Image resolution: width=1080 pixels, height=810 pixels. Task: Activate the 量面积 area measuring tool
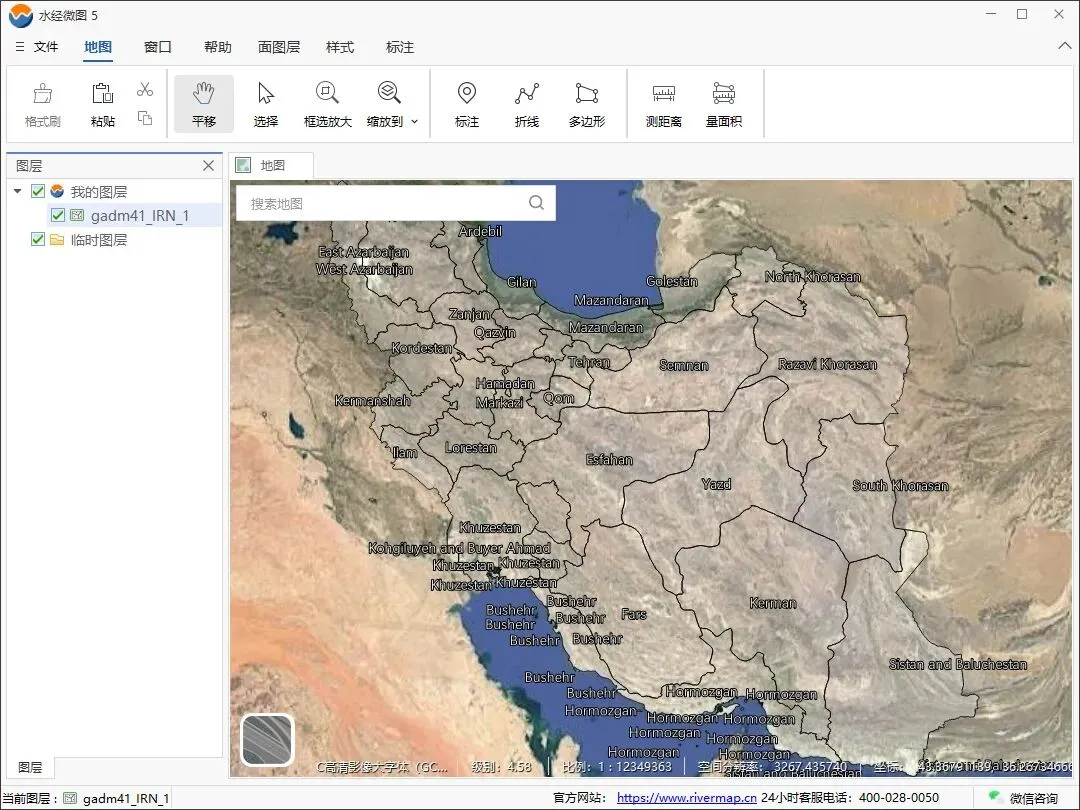pyautogui.click(x=724, y=105)
